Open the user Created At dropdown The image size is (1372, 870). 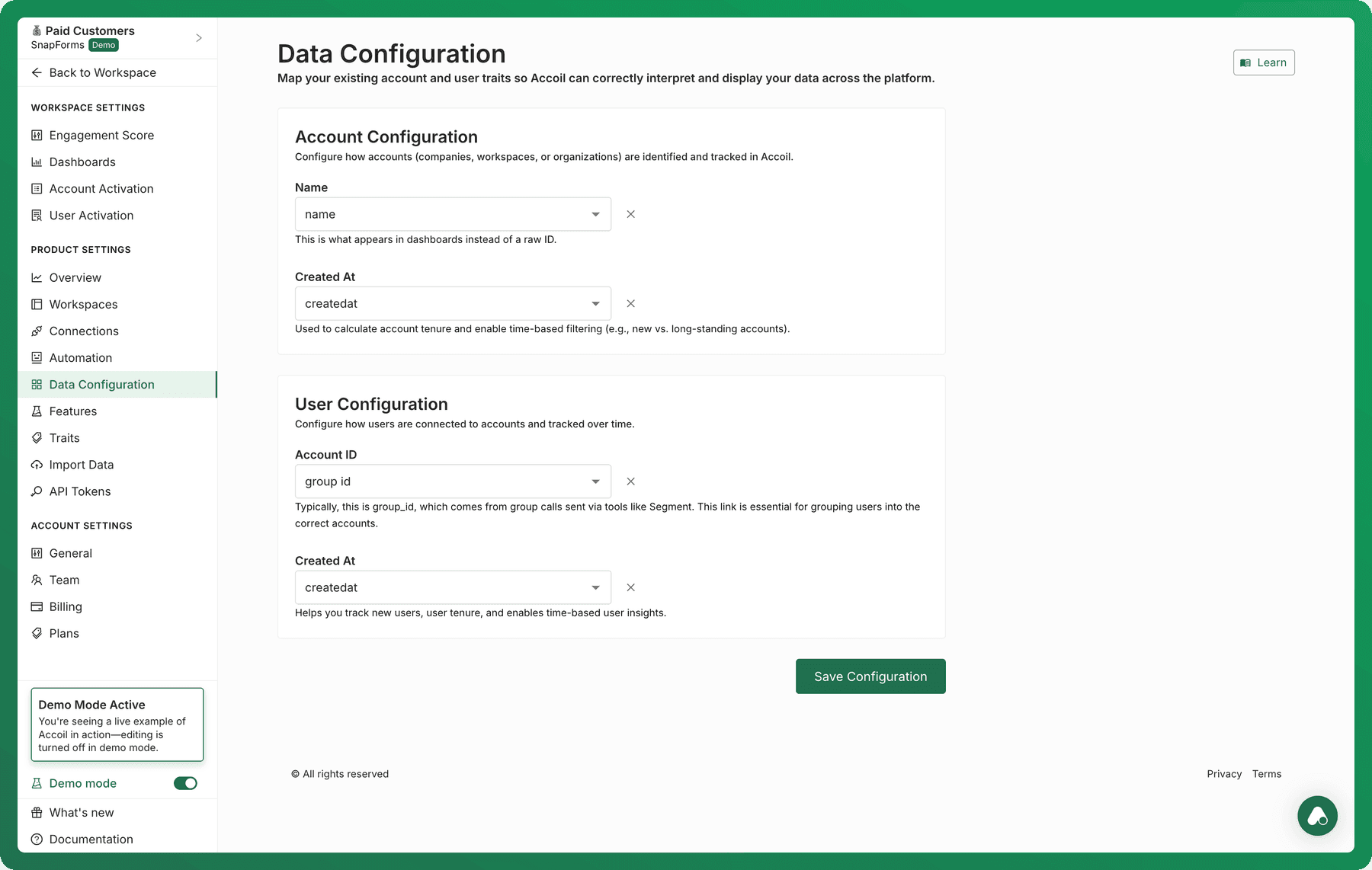tap(453, 587)
